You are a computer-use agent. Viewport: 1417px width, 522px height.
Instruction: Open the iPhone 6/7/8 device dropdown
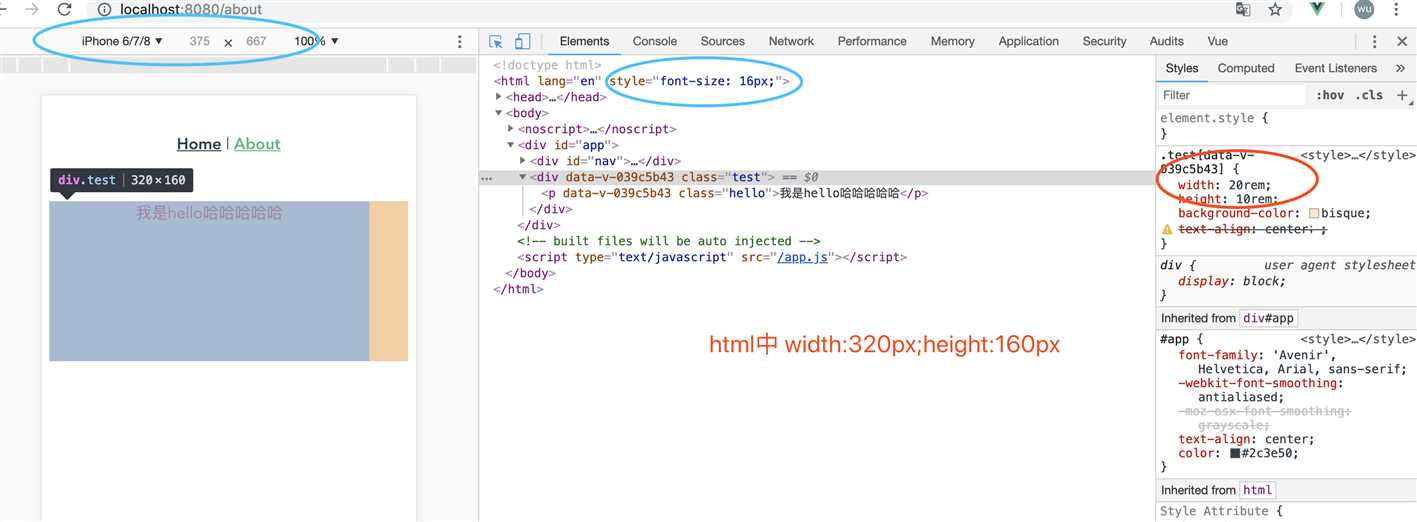pyautogui.click(x=122, y=41)
